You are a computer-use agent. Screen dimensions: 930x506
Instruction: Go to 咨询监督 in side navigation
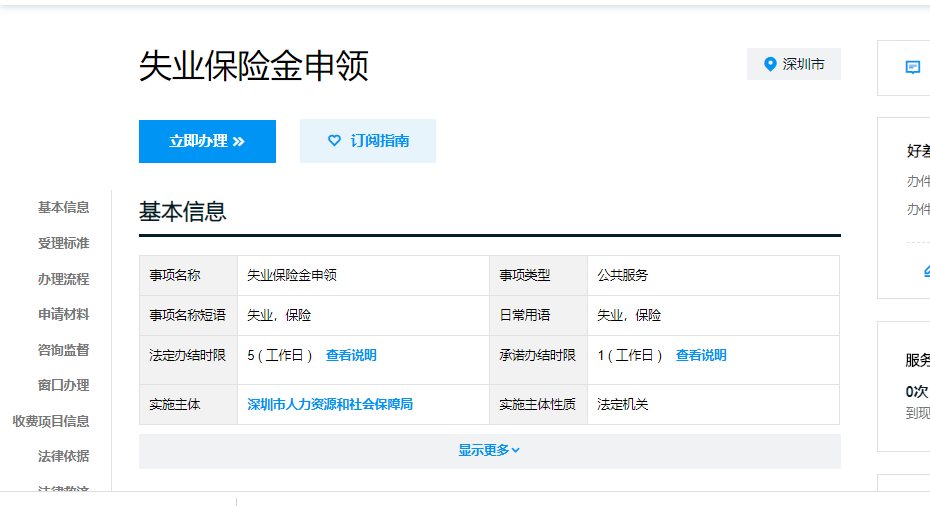click(63, 350)
